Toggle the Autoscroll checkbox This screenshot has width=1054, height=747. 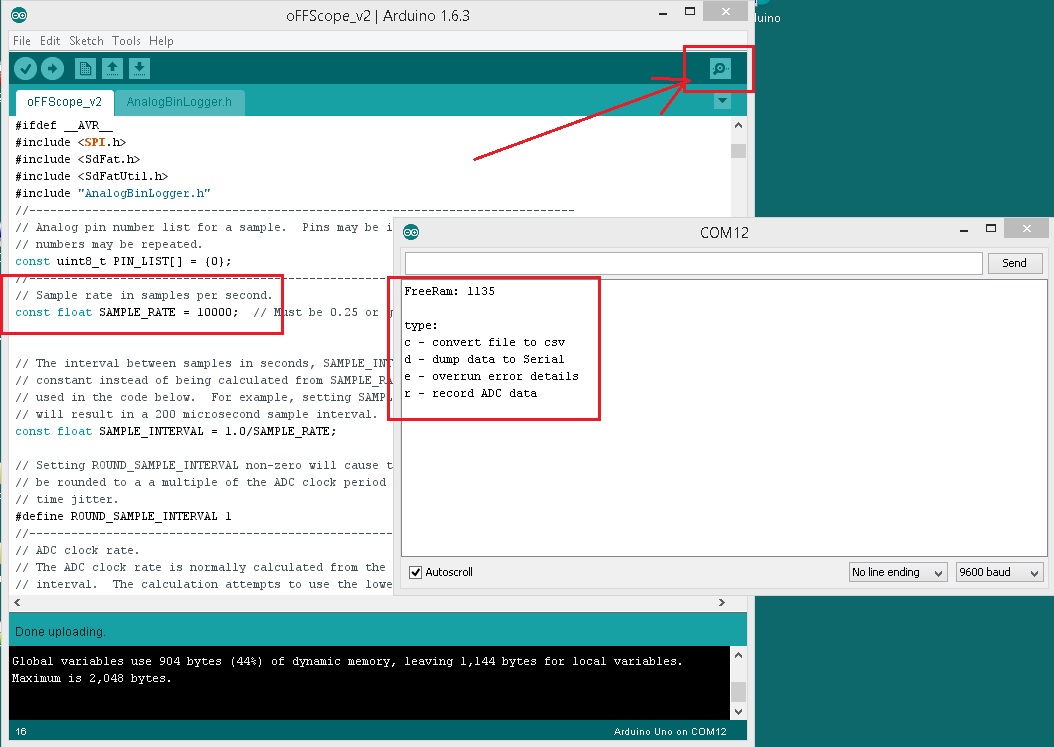[x=416, y=572]
